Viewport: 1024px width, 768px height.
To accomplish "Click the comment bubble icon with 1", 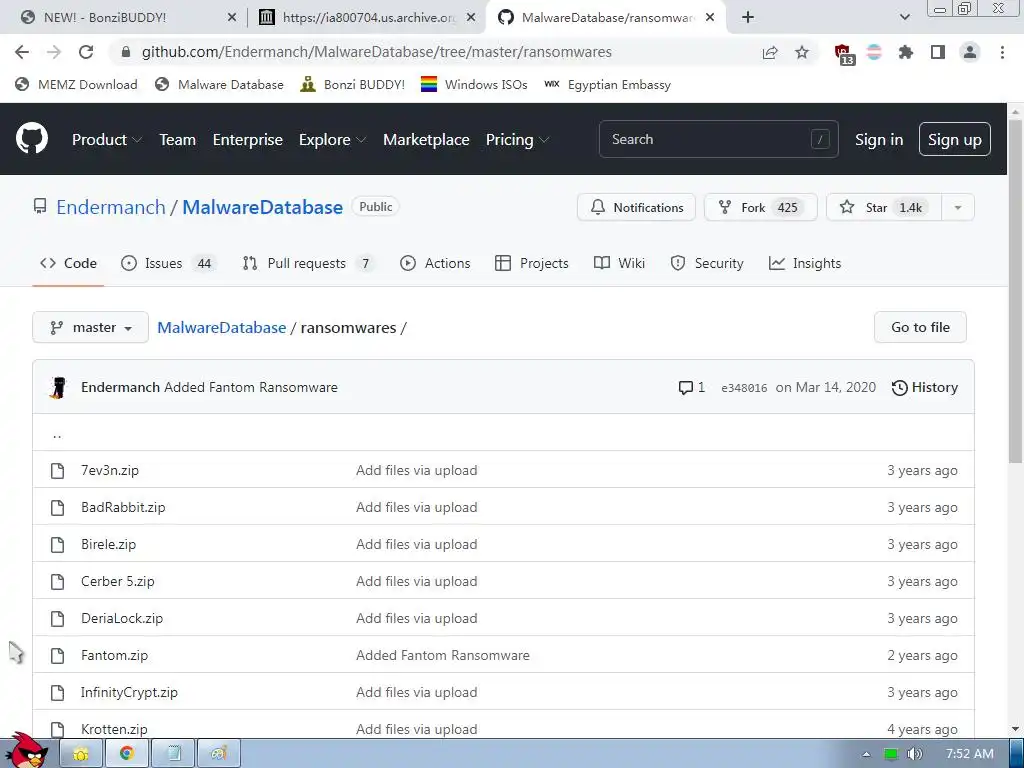I will coord(692,387).
